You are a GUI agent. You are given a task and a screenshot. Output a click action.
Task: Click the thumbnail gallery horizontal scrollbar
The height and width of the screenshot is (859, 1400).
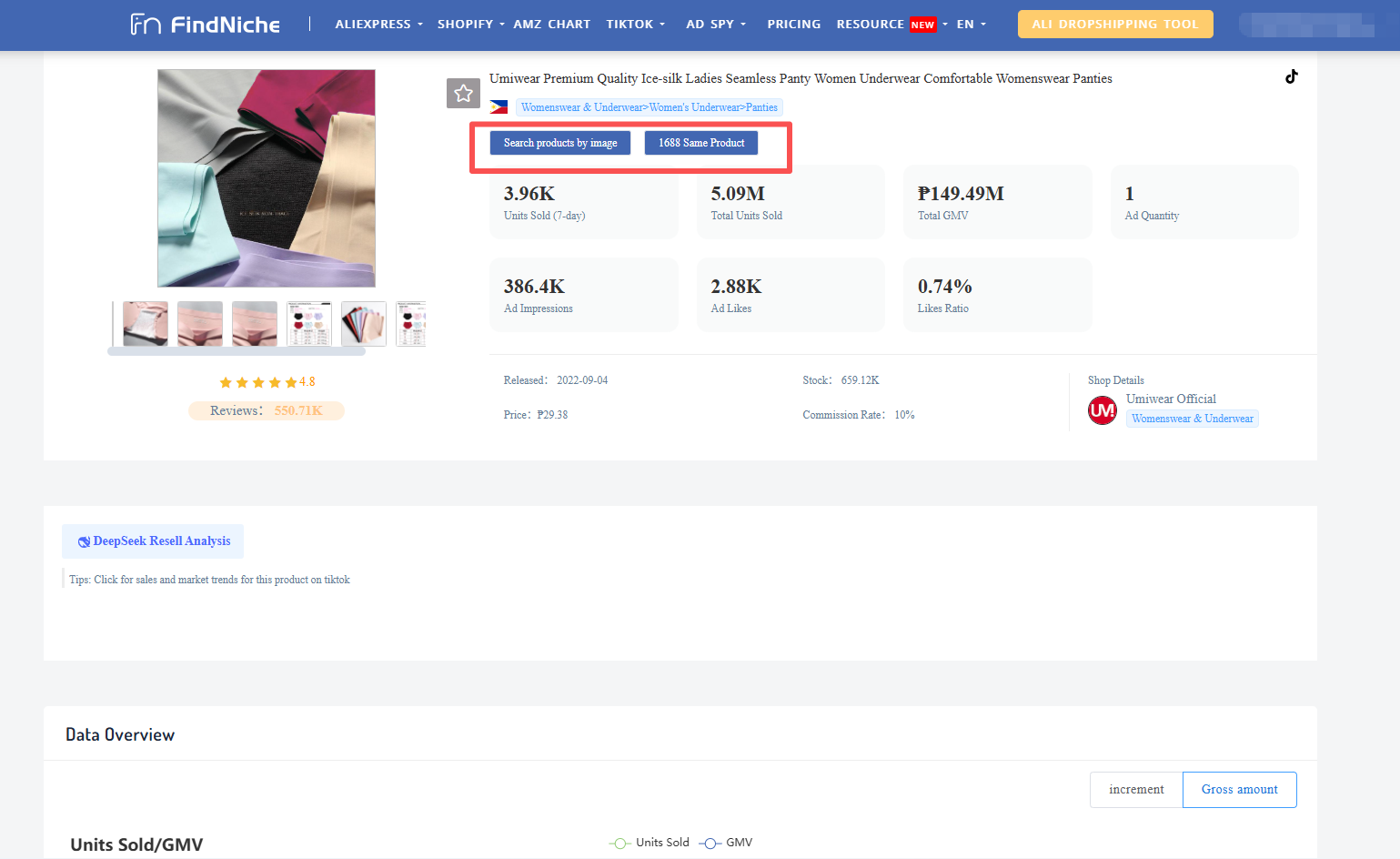[x=237, y=351]
